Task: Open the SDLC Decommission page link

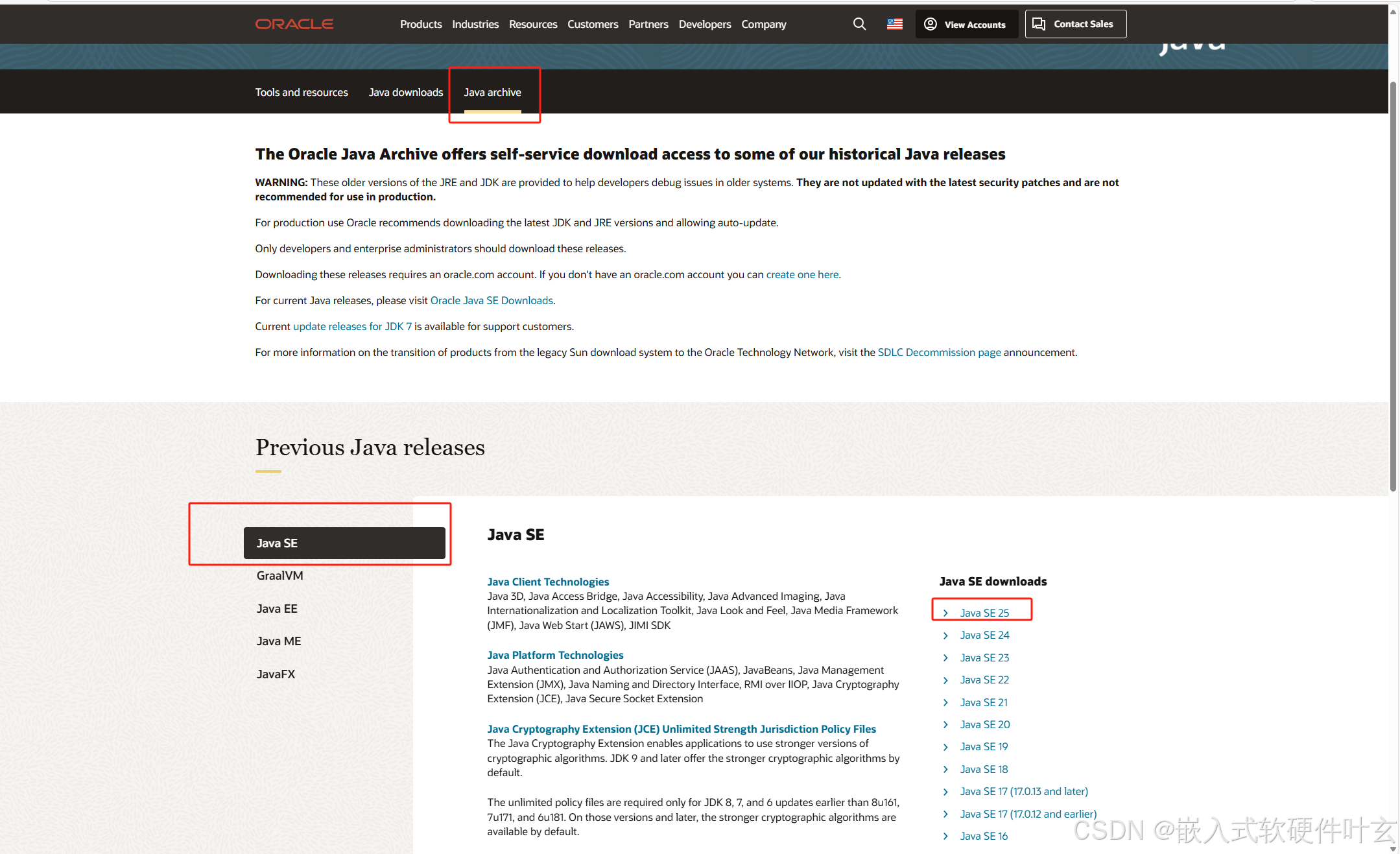Action: tap(939, 352)
